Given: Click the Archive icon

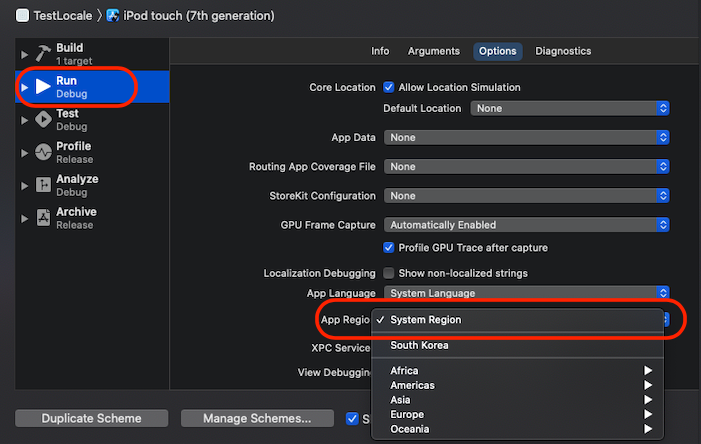Looking at the screenshot, I should coord(43,218).
